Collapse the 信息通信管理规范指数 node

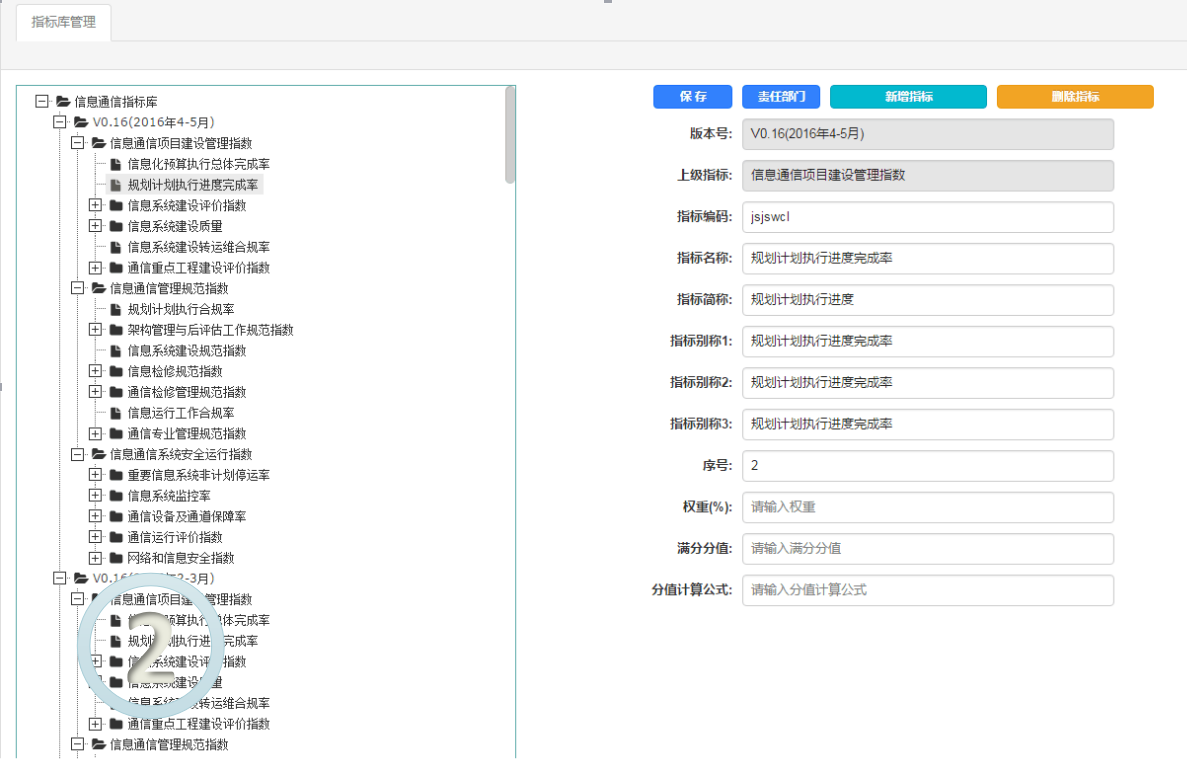click(x=78, y=288)
